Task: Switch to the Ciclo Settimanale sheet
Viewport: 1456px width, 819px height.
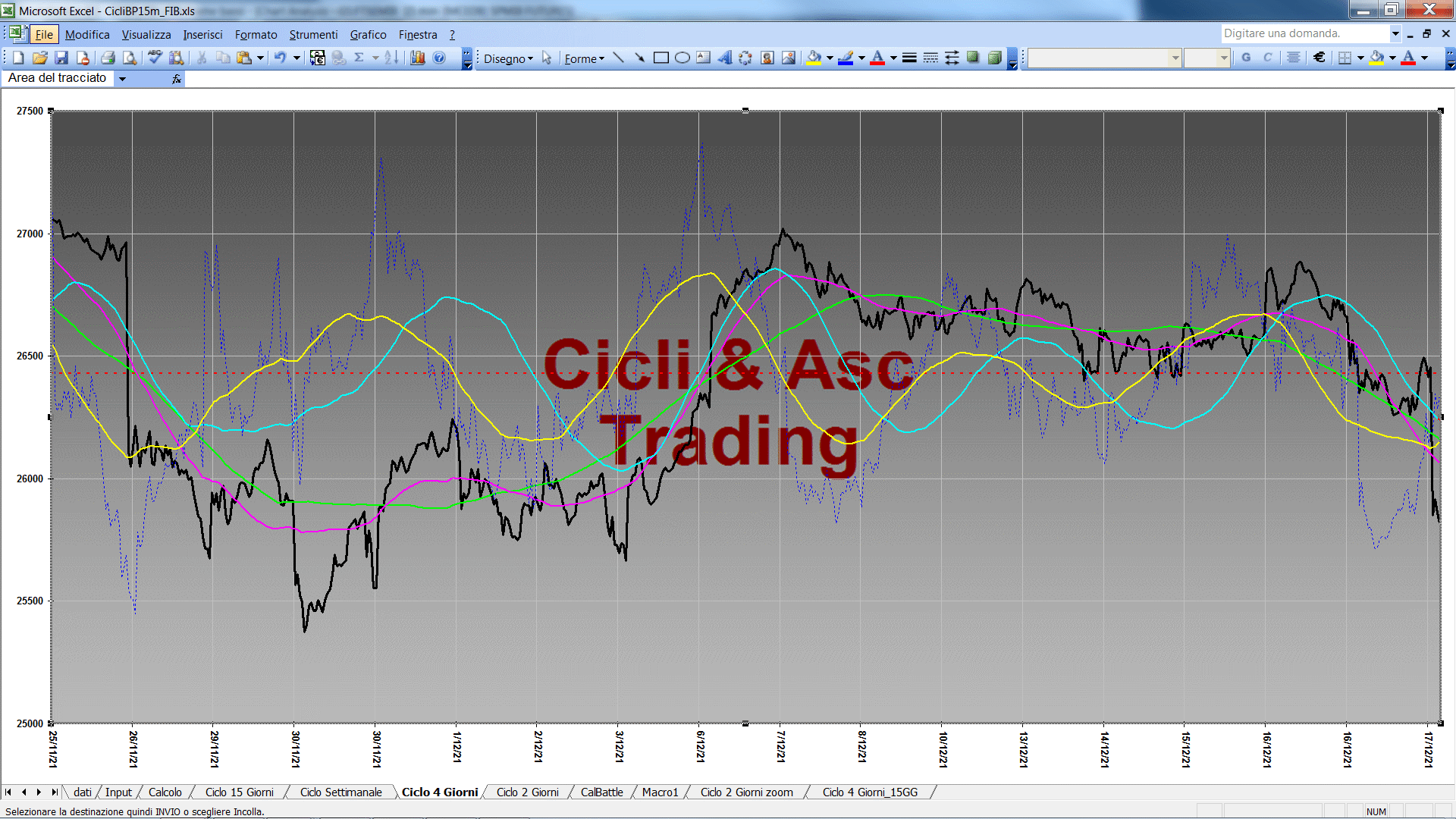Action: pos(340,792)
